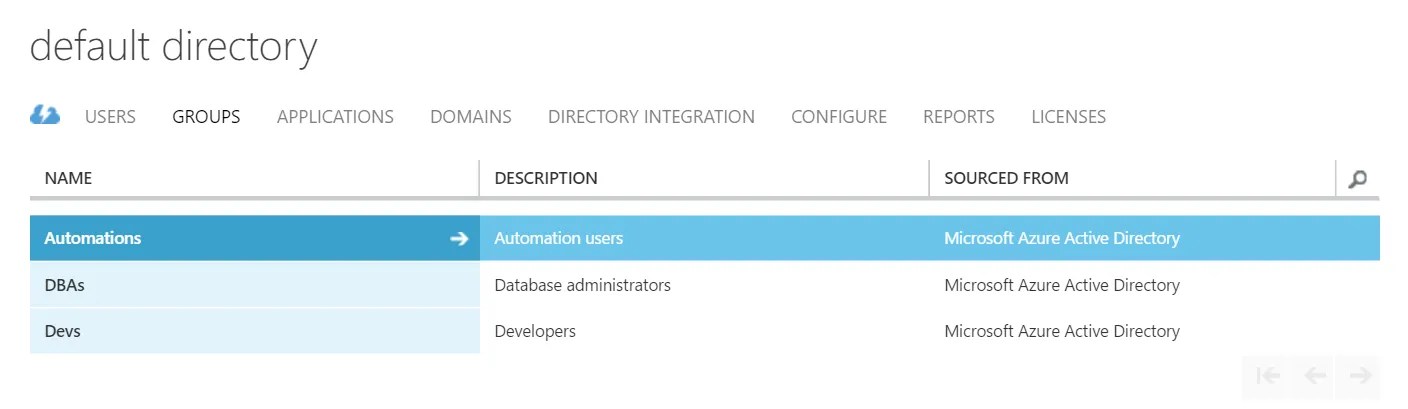Go to first page of groups
Viewport: 1408px width, 409px height.
(x=1268, y=376)
